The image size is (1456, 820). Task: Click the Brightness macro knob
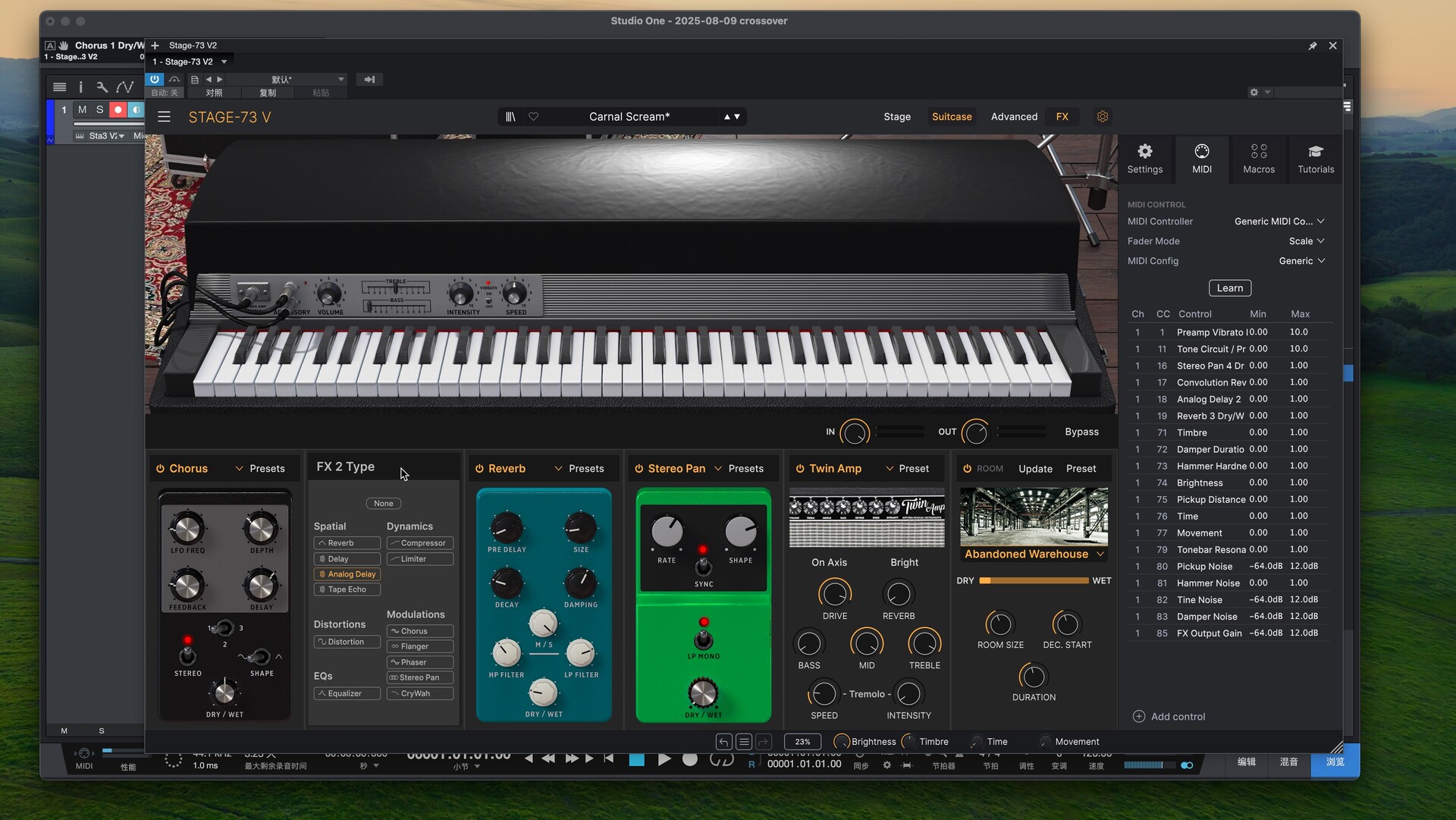841,742
